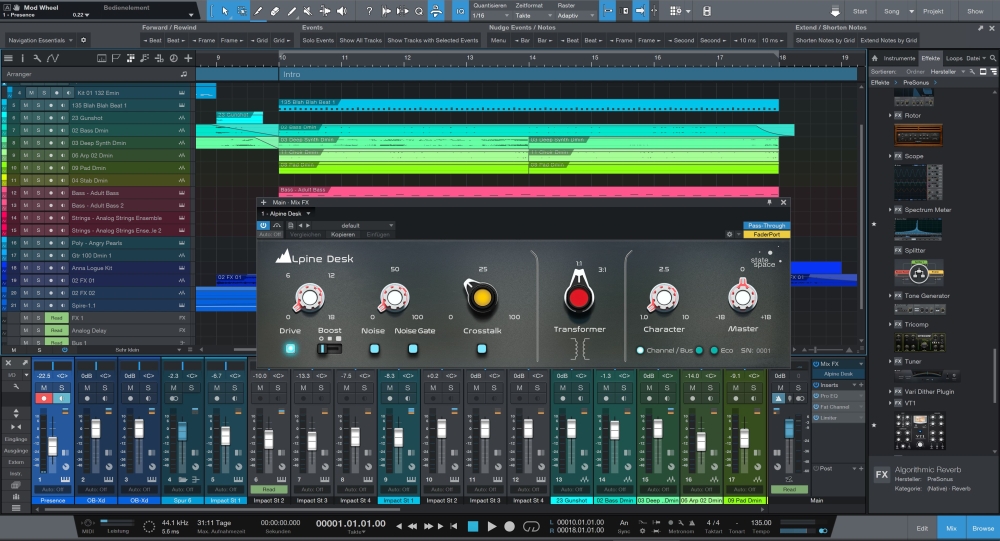Toggle the IQ input quantize button
Viewport: 1000px width, 541px height.
460,11
